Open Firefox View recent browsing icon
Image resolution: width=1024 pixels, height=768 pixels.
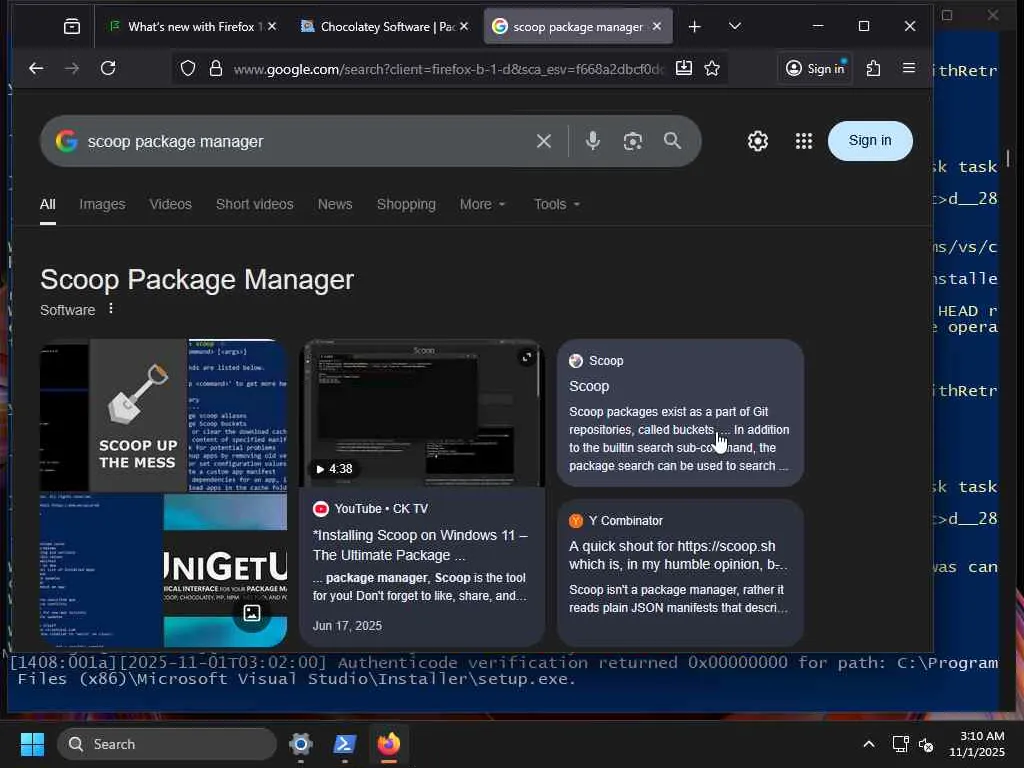pos(72,26)
